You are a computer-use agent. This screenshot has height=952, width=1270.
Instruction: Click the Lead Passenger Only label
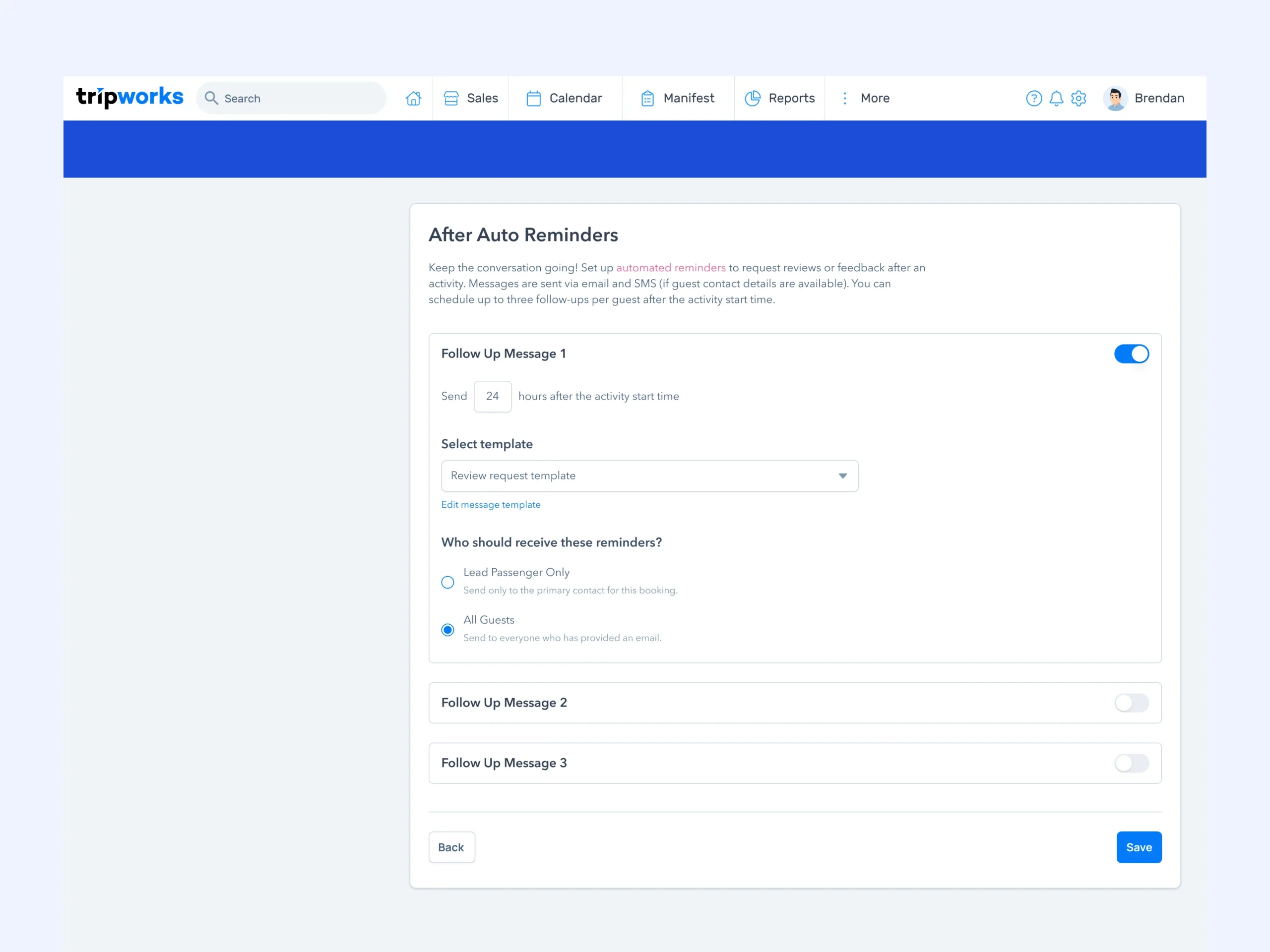click(x=516, y=573)
